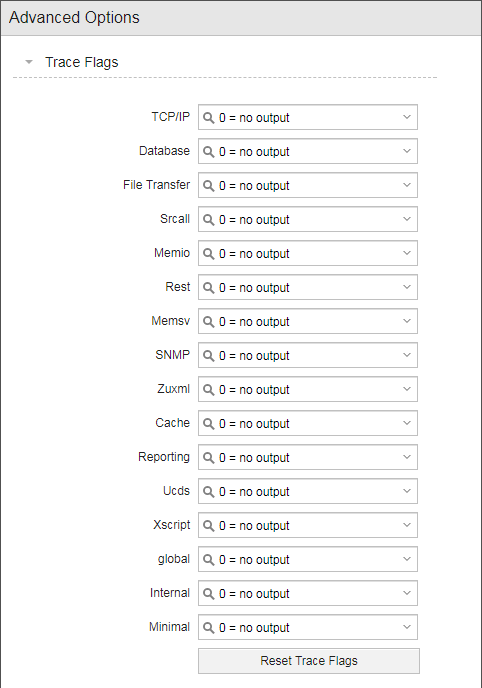Open the File Transfer dropdown arrow

point(407,185)
